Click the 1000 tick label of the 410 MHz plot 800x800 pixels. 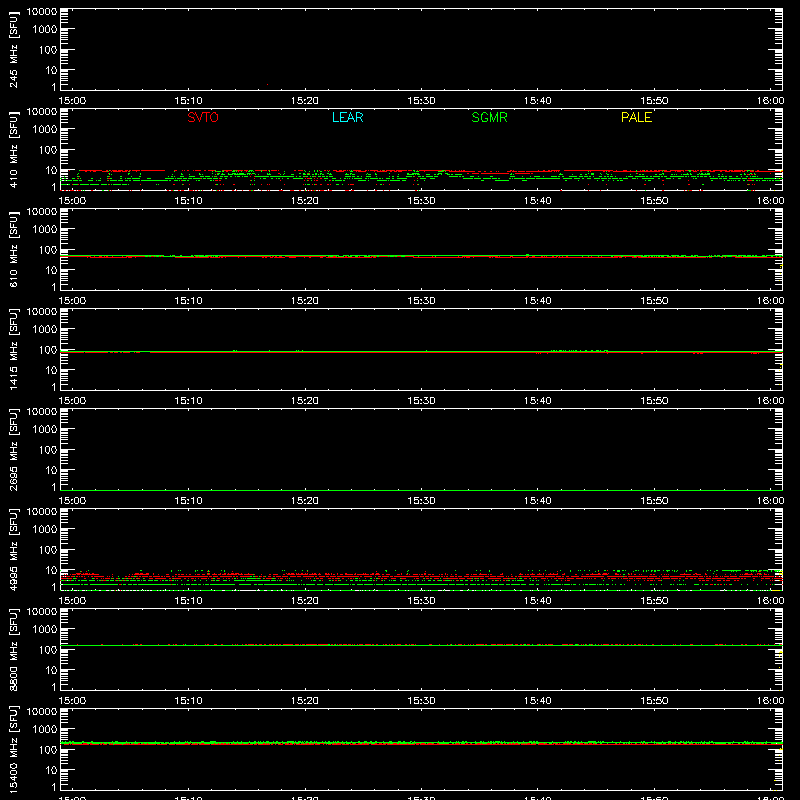tap(45, 130)
